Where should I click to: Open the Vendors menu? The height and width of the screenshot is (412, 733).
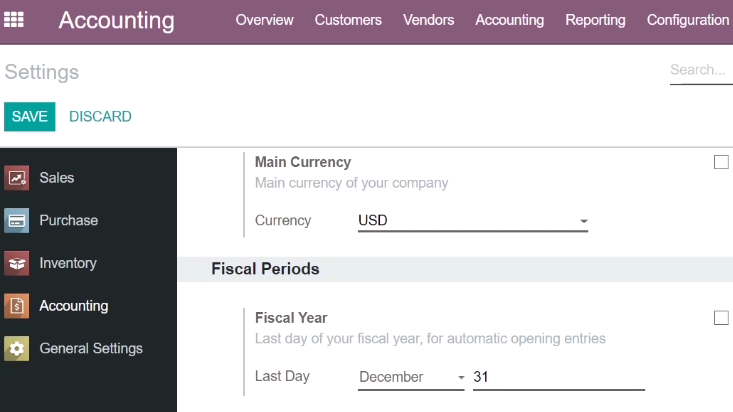pos(428,20)
